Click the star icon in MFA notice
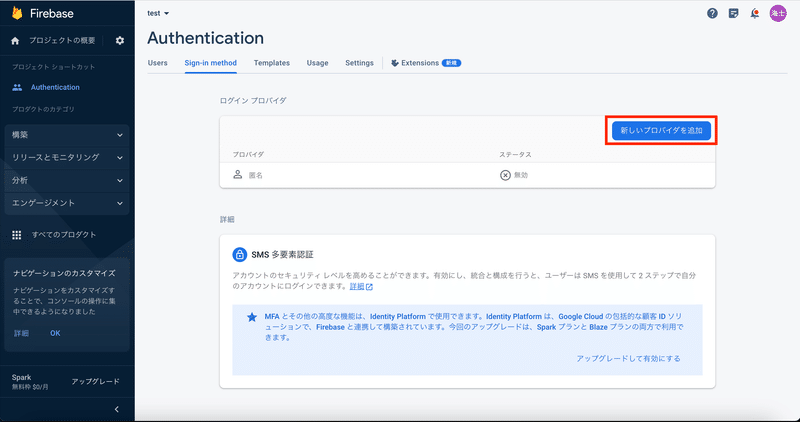 [252, 317]
